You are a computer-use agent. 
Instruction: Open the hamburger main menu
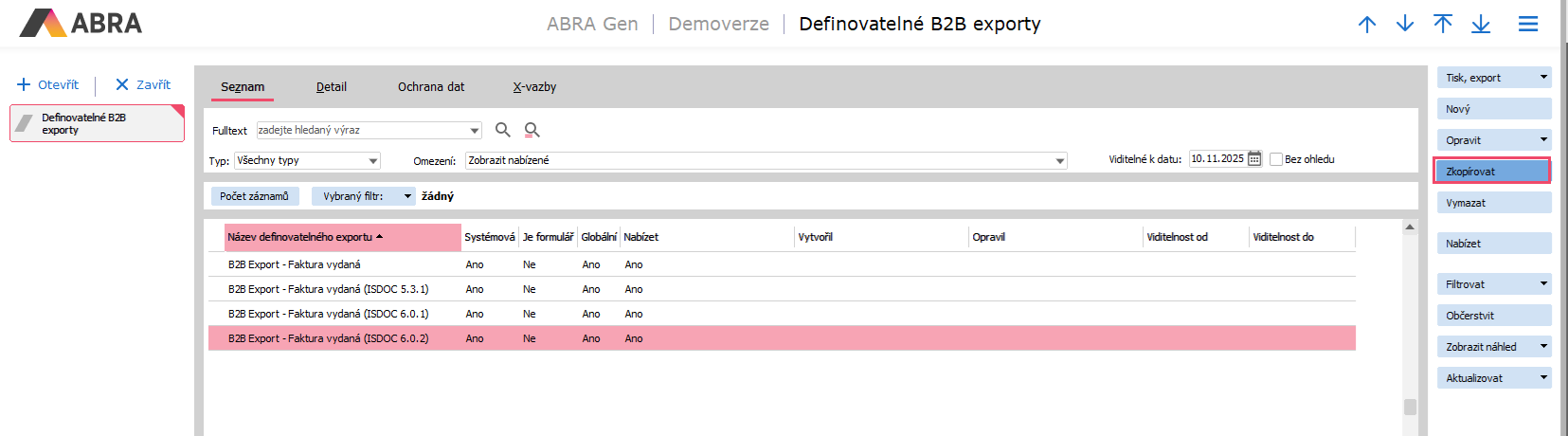[x=1528, y=24]
